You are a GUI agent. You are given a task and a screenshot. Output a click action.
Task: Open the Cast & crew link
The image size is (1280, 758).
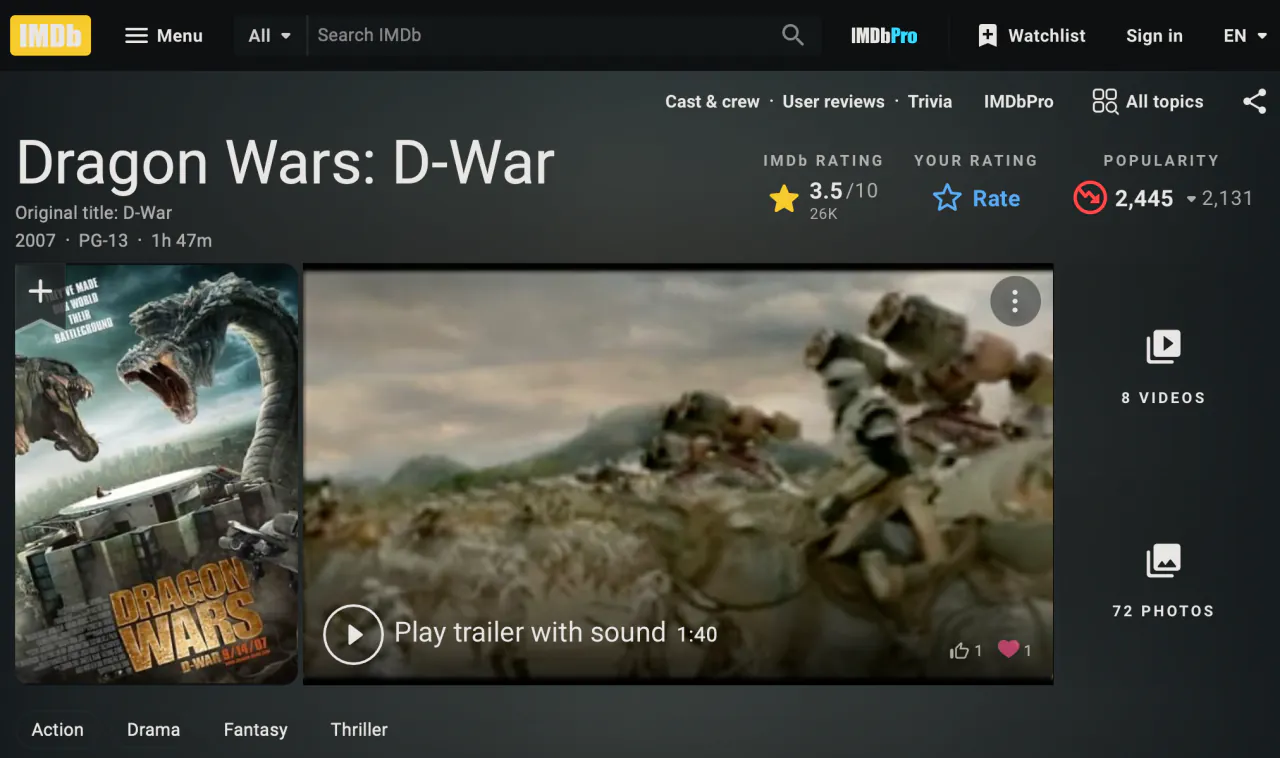[712, 101]
